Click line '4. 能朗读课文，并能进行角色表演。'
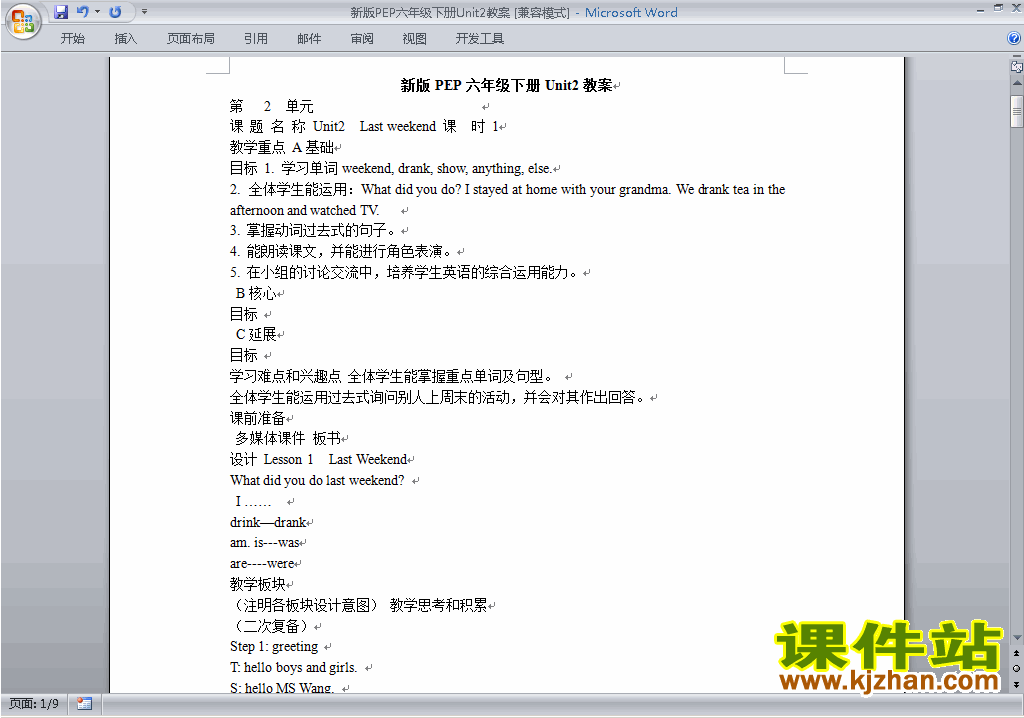Image resolution: width=1024 pixels, height=718 pixels. pyautogui.click(x=341, y=252)
